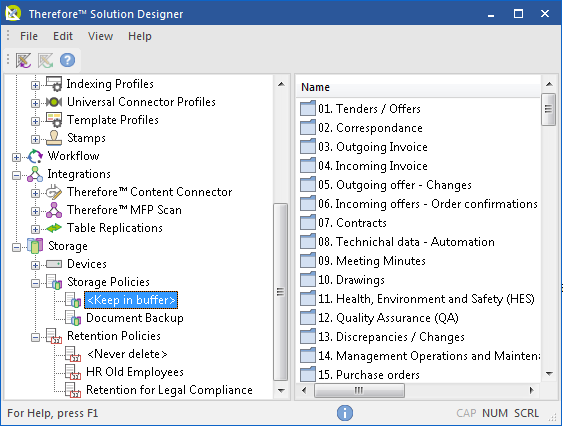Select 15. Purchase orders in the list
Viewport: 563px width, 427px height.
369,375
